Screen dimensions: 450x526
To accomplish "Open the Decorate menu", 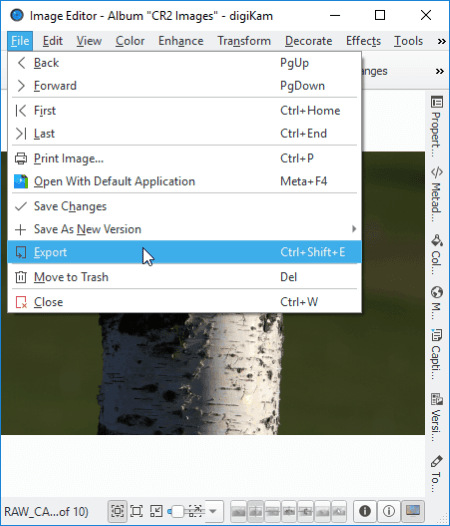I will coord(308,41).
